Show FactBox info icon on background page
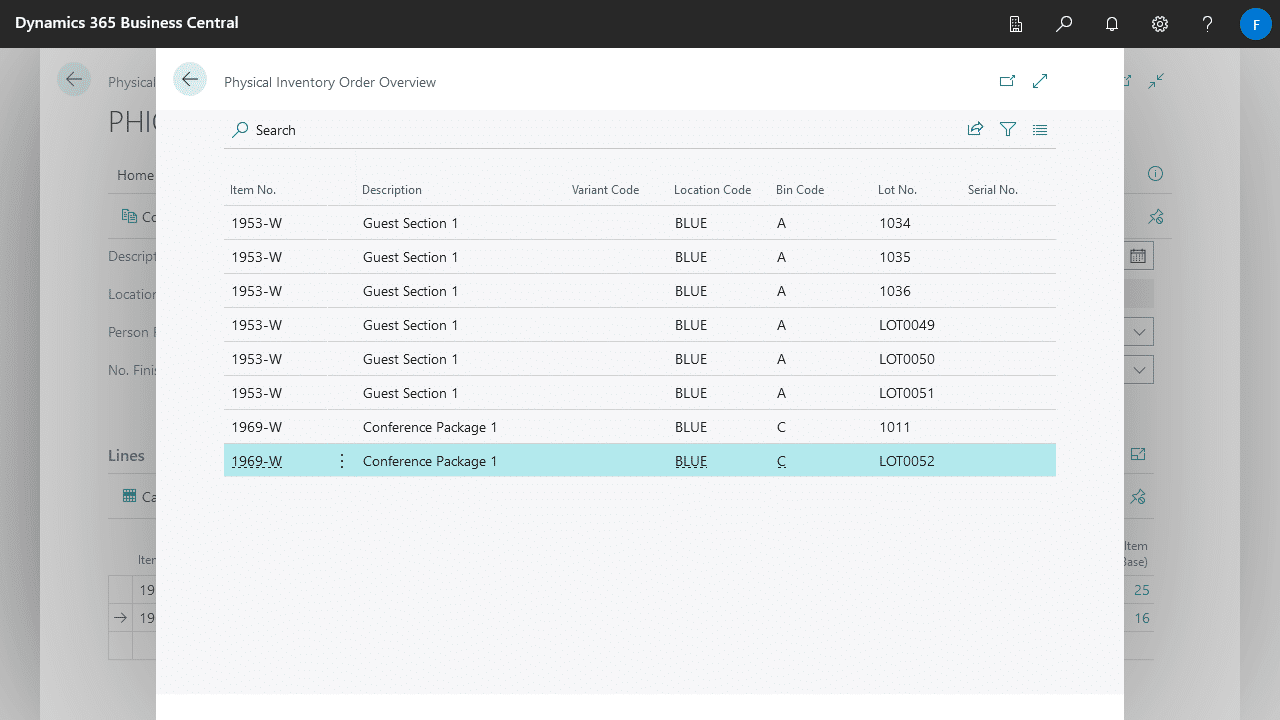Viewport: 1280px width, 720px height. pyautogui.click(x=1155, y=174)
